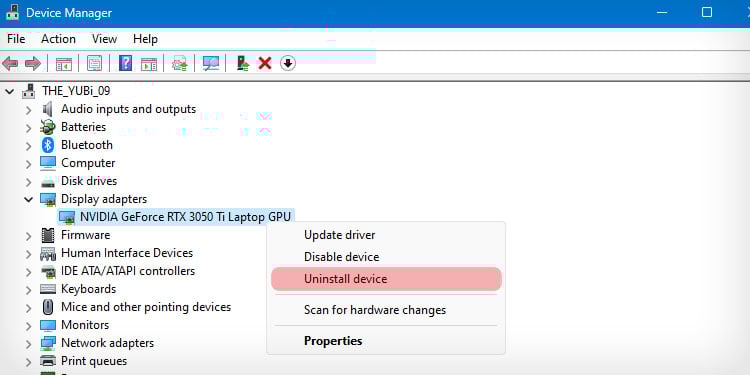Click the Firmware chip icon
The width and height of the screenshot is (750, 375).
47,235
